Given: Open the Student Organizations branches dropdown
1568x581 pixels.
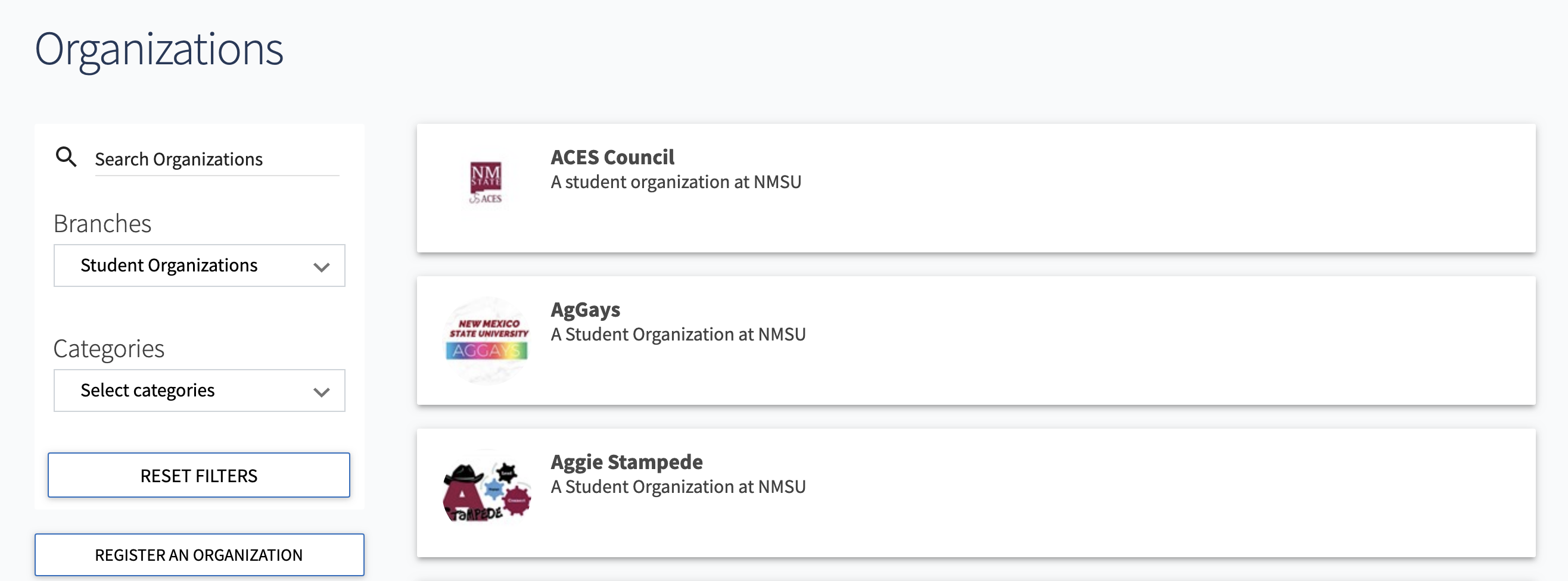Looking at the screenshot, I should point(198,265).
